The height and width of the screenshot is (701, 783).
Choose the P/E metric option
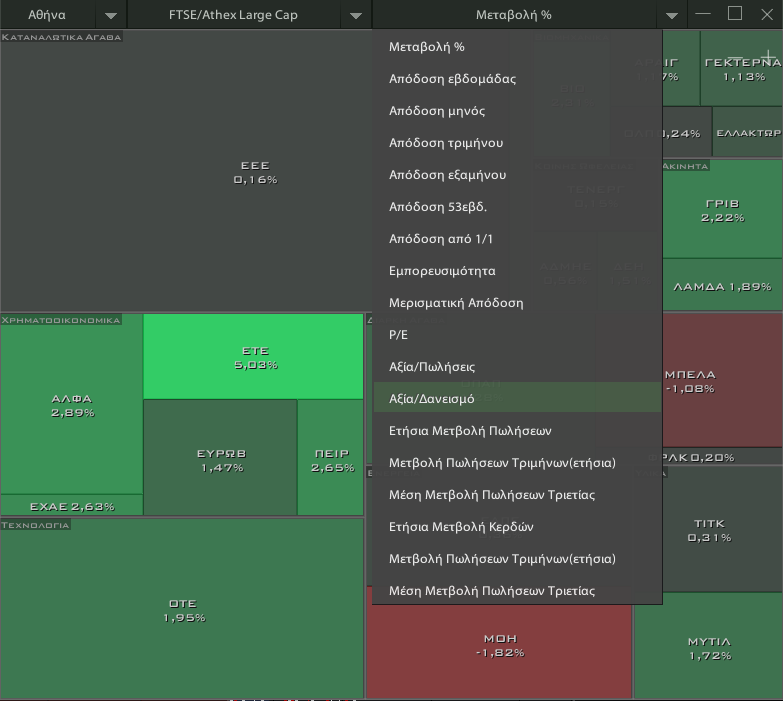coord(517,335)
